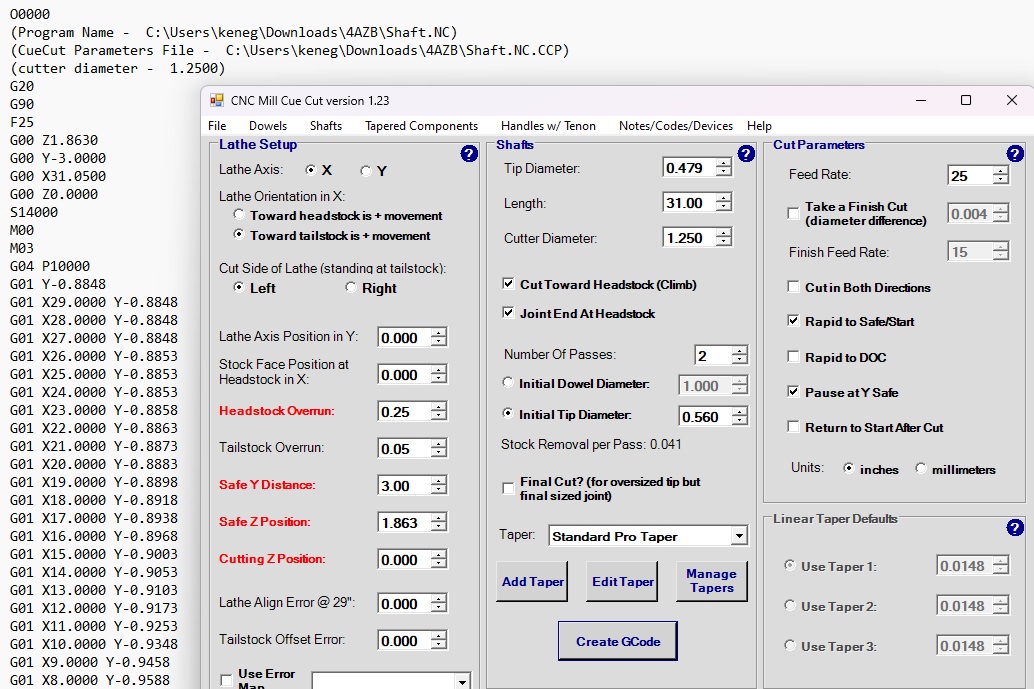Open the Dowels menu
Screen dimensions: 1034x689
tap(268, 126)
